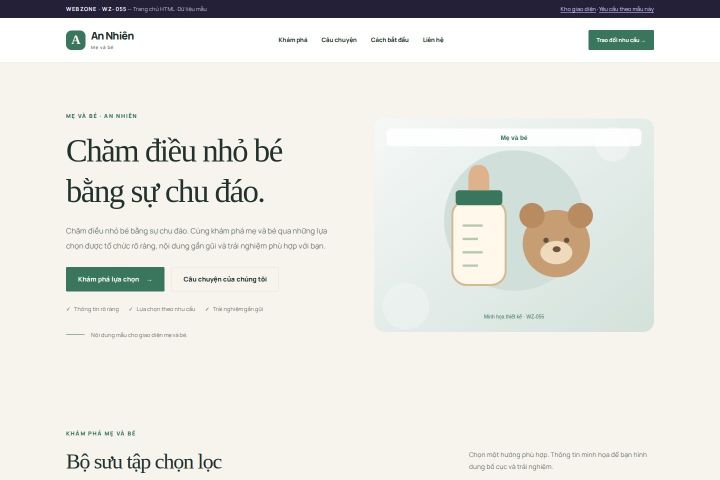Screen dimensions: 720x480
Task: Click the heading Bộ sưu tập chọn lọc
Action: coord(144,462)
